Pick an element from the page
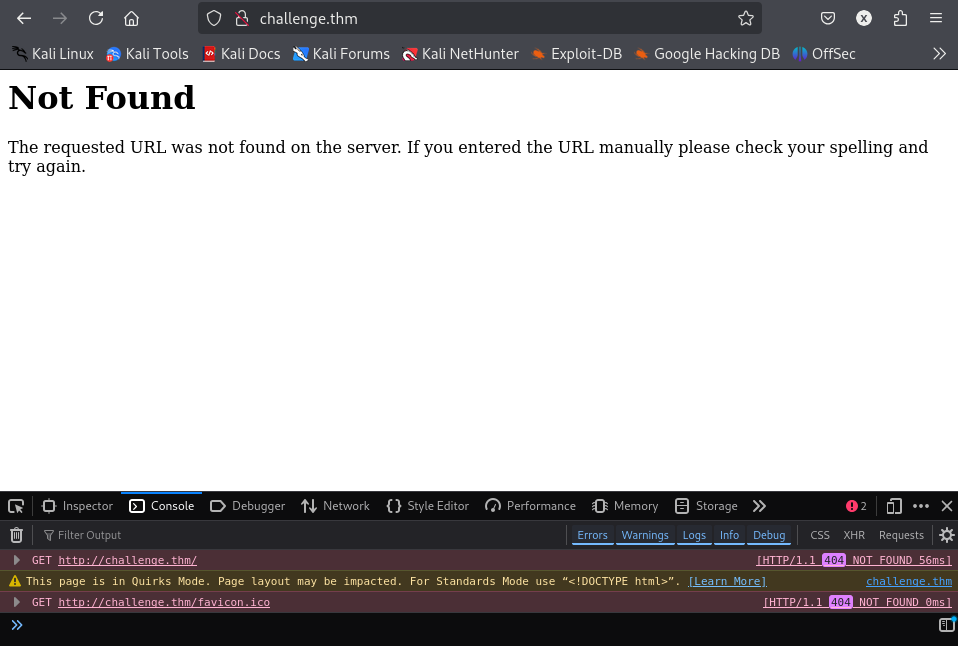 [16, 506]
